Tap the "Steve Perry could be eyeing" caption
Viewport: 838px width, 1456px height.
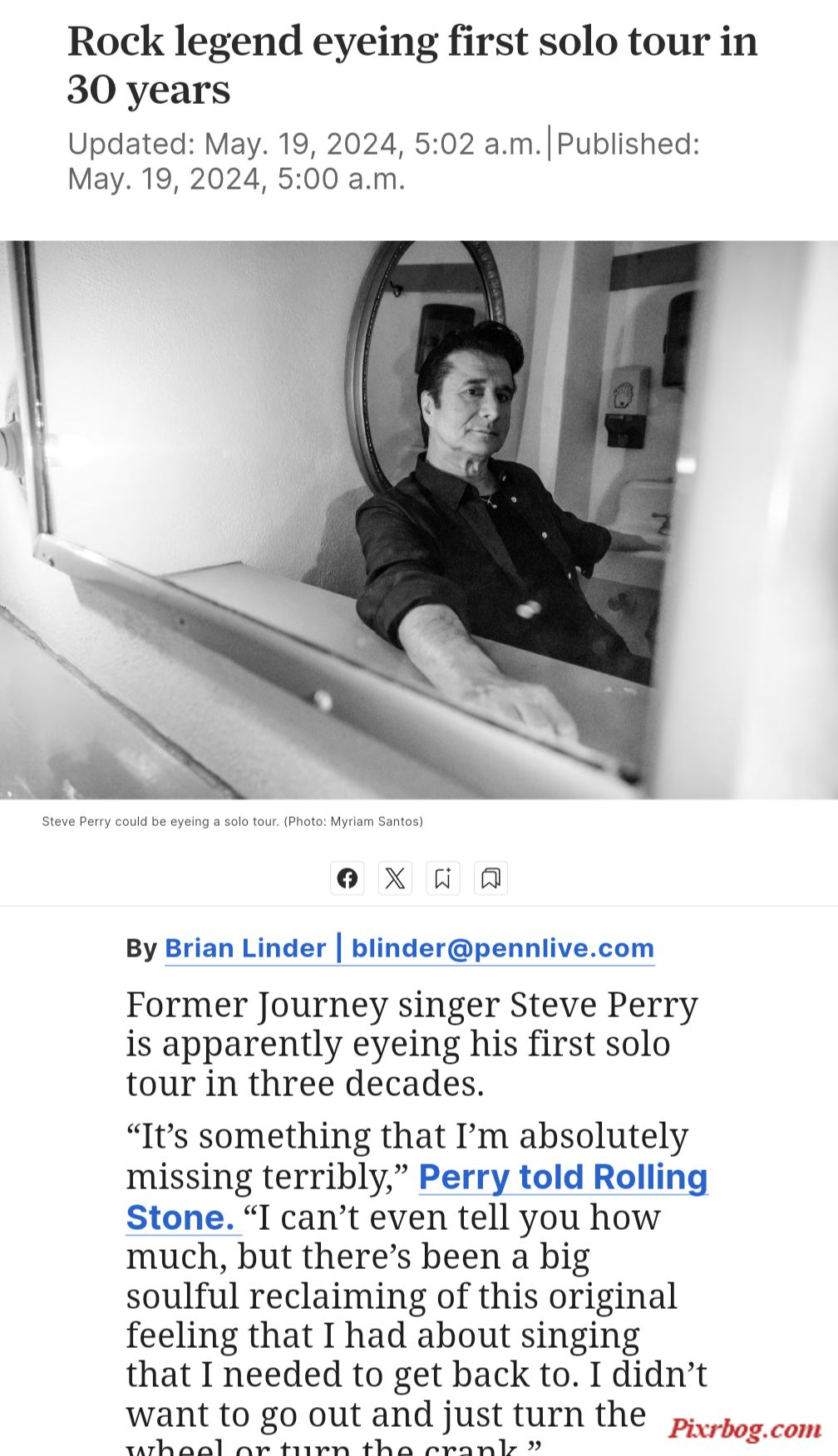pyautogui.click(x=160, y=821)
